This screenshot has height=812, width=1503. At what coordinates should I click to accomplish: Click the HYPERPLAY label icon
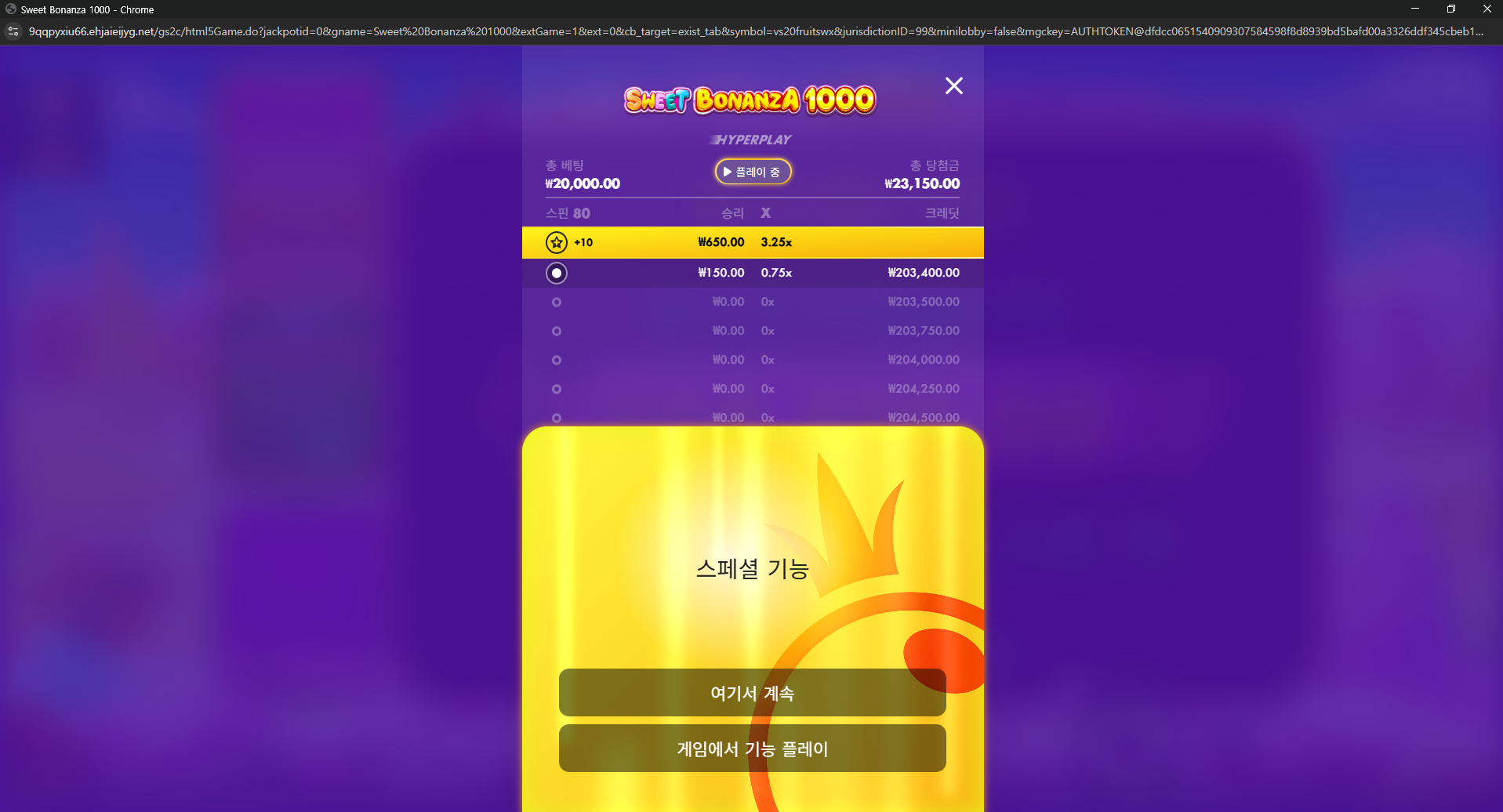coord(751,140)
